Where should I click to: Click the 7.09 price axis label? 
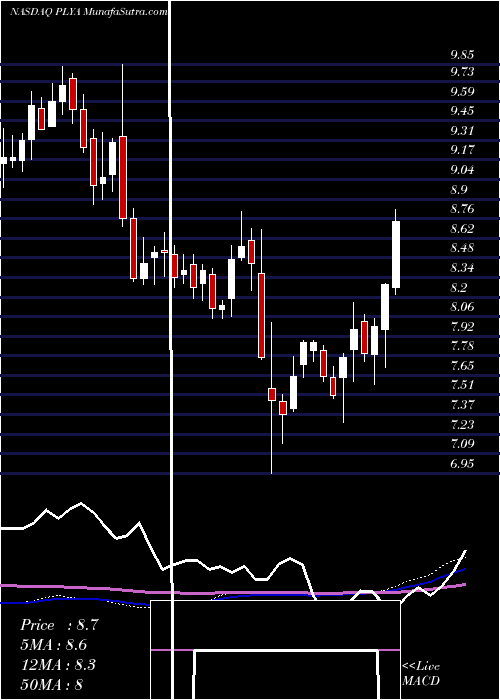462,443
